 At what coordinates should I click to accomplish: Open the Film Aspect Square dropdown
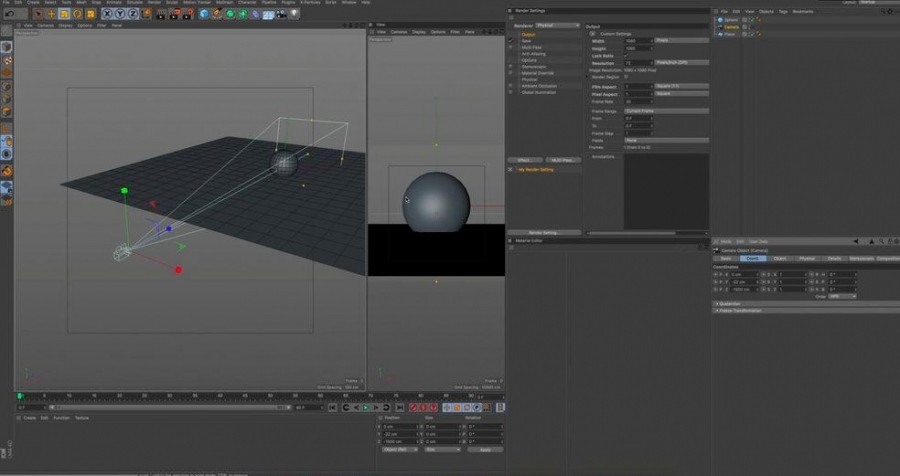(681, 86)
